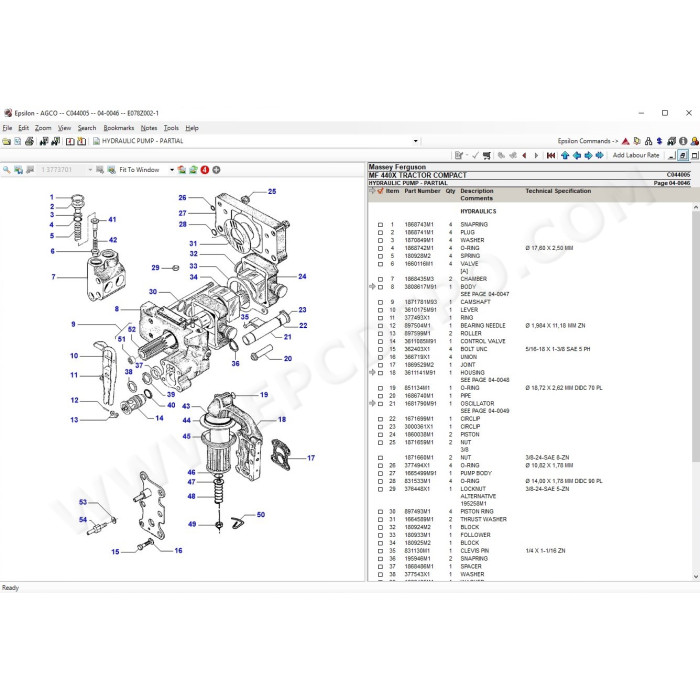Click the gray plus circle icon
700x700 pixels.
(x=216, y=170)
